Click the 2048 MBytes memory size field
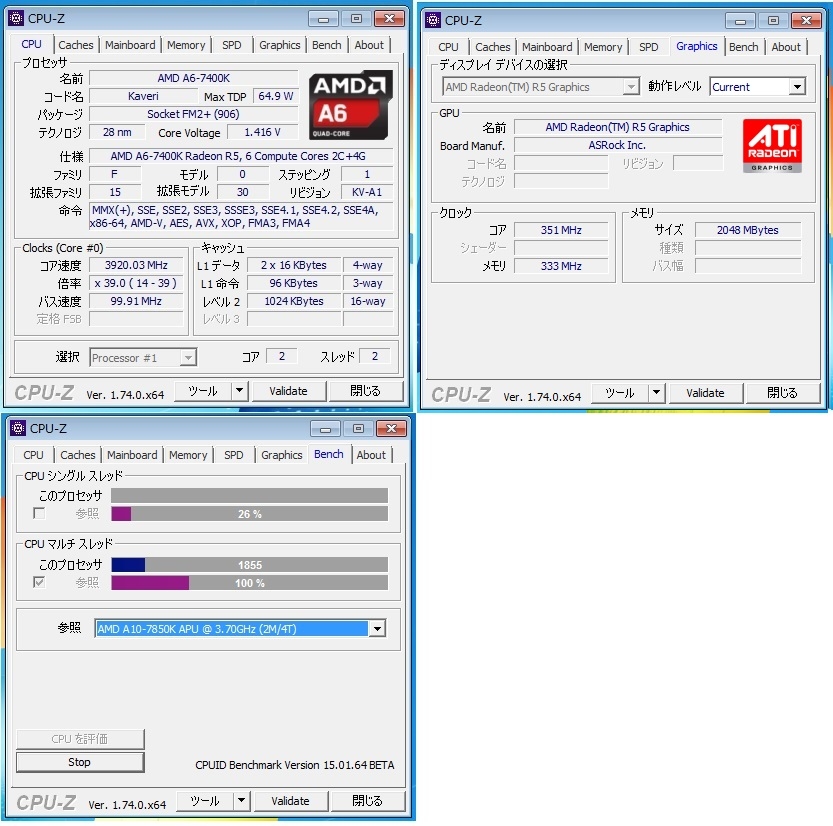This screenshot has height=826, width=833. pos(747,230)
